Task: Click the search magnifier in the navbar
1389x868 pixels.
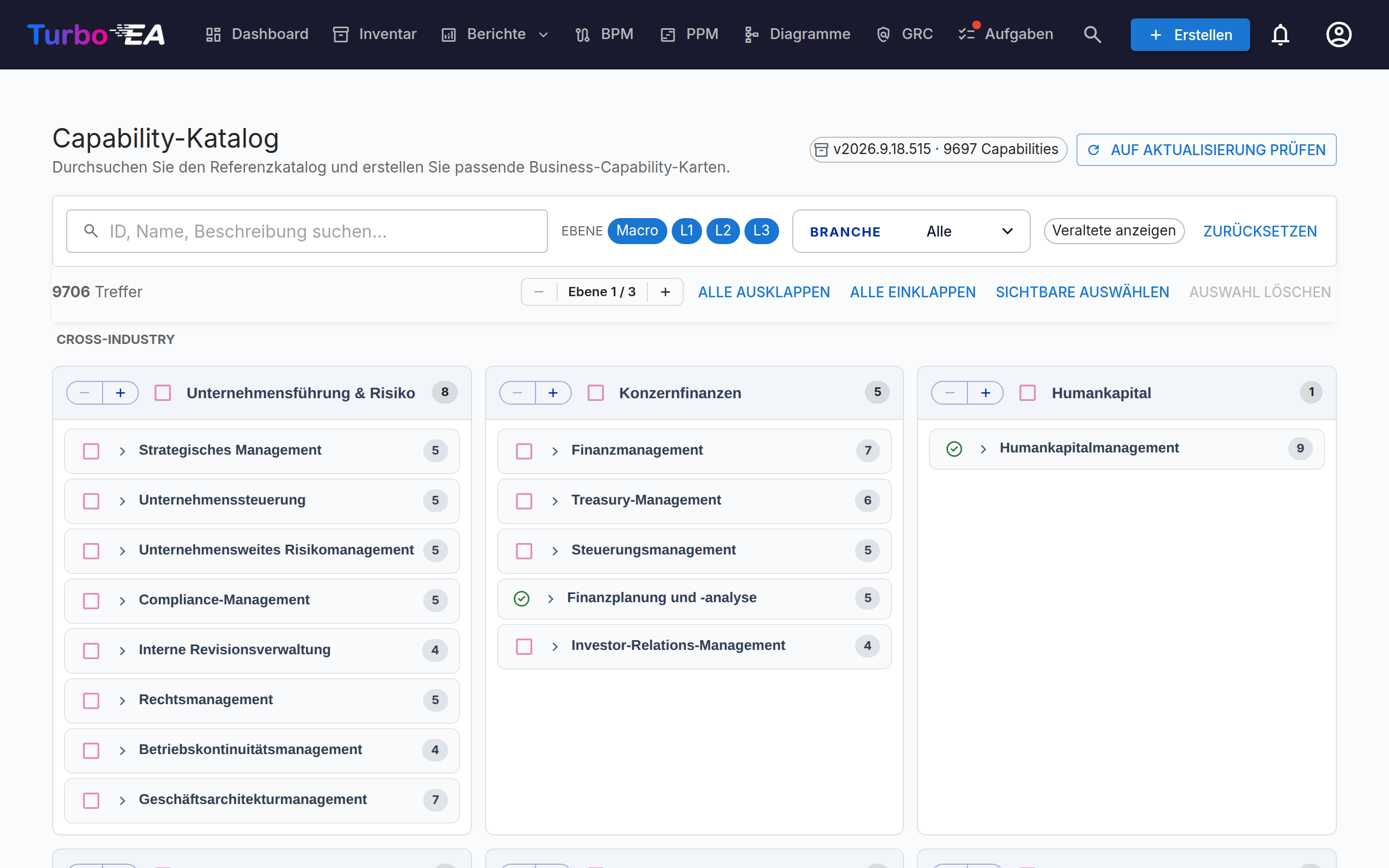Action: tap(1092, 34)
